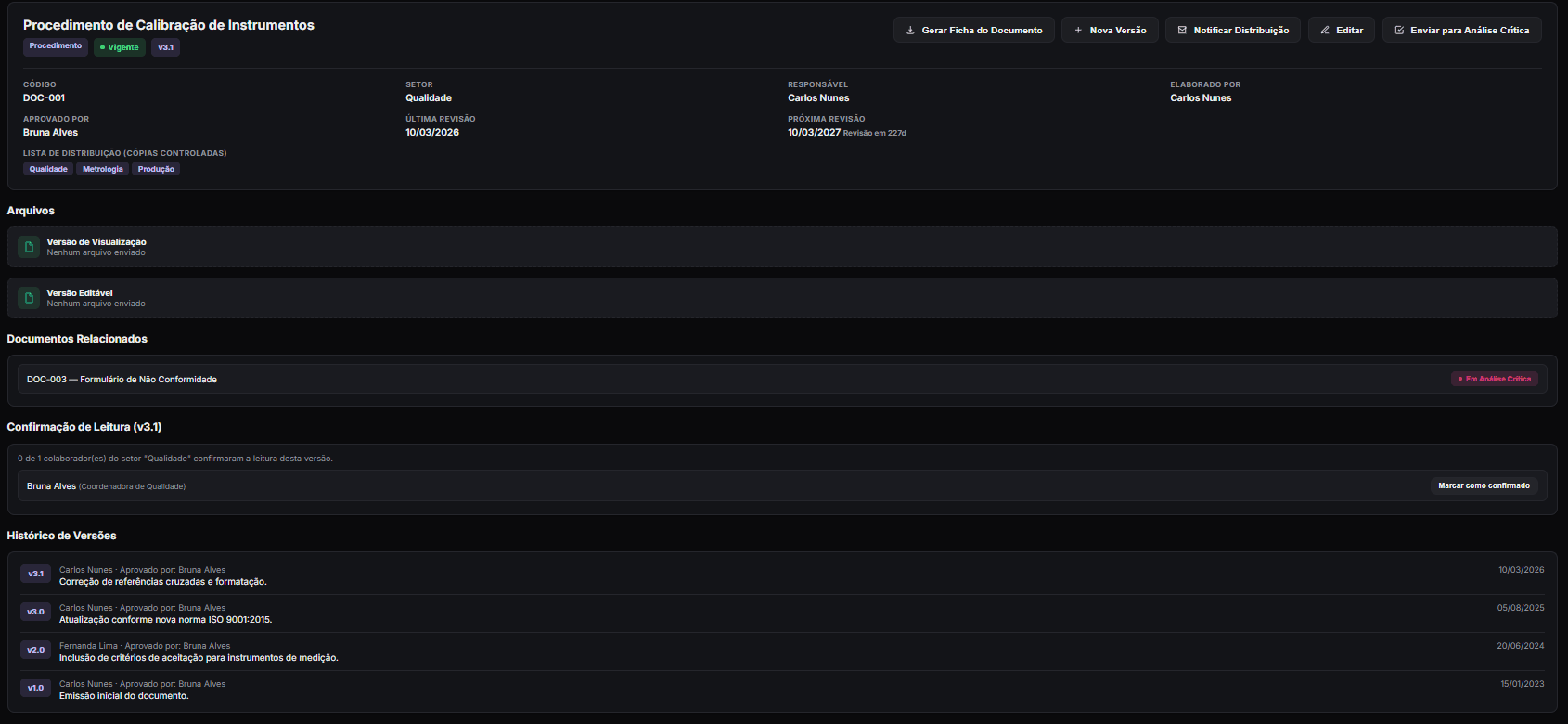Click the v3.1 badge in version history
The image size is (1568, 724).
35,574
